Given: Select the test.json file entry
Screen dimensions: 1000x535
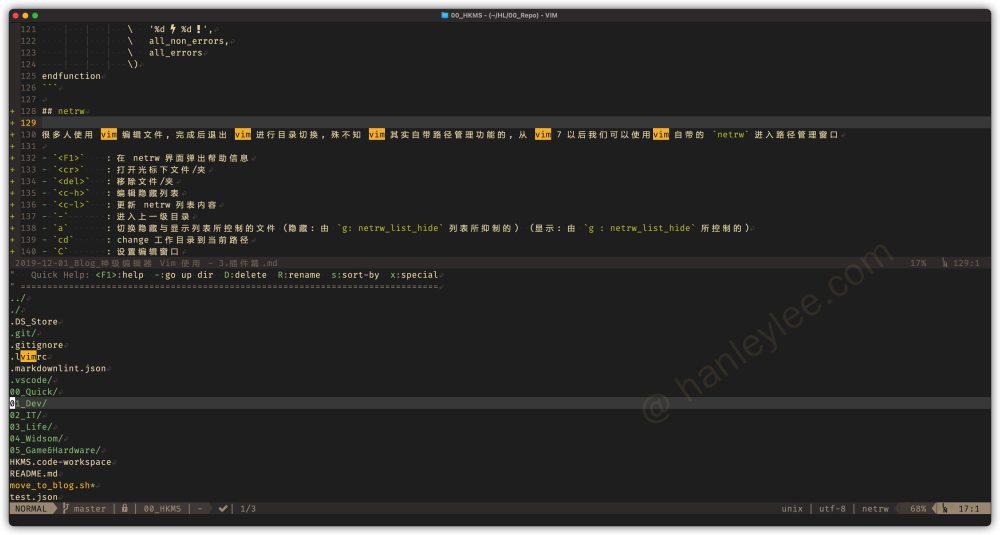Looking at the screenshot, I should click(x=33, y=497).
